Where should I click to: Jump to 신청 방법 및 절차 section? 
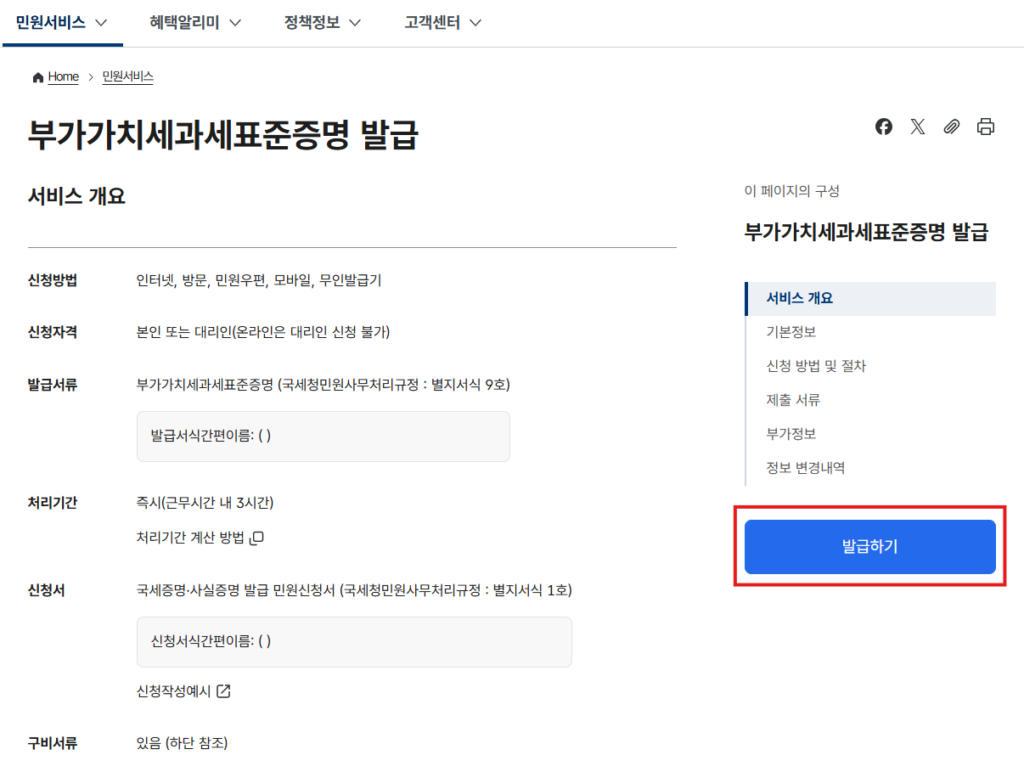[x=816, y=366]
